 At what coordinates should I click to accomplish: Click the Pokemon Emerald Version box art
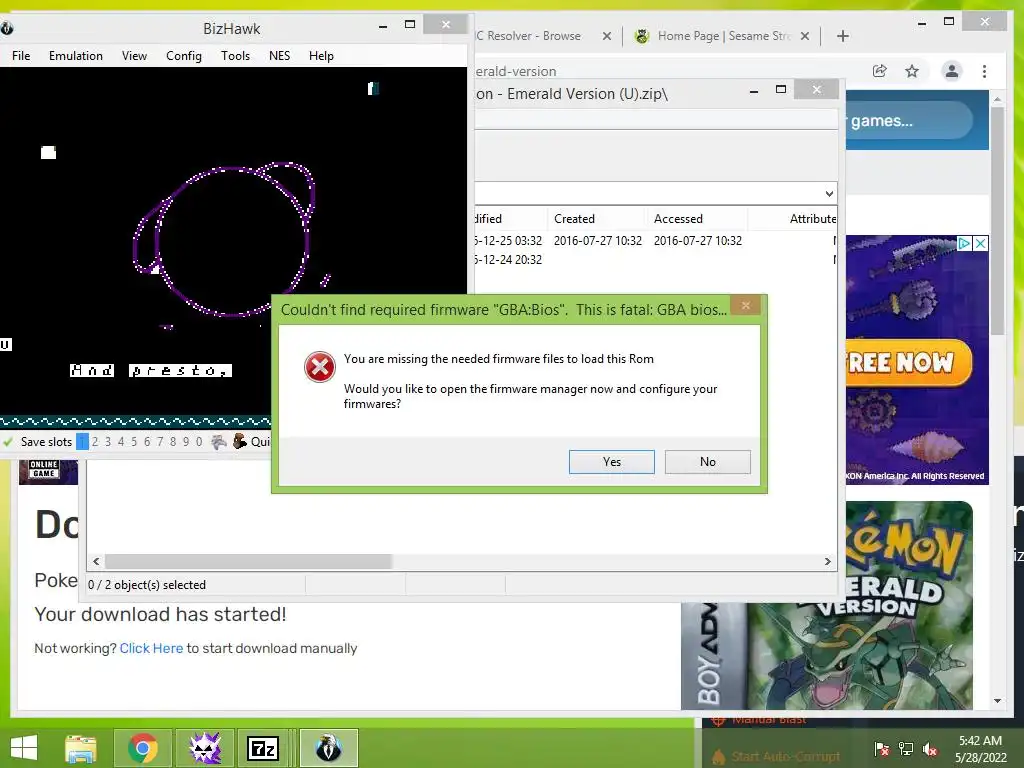pyautogui.click(x=827, y=605)
